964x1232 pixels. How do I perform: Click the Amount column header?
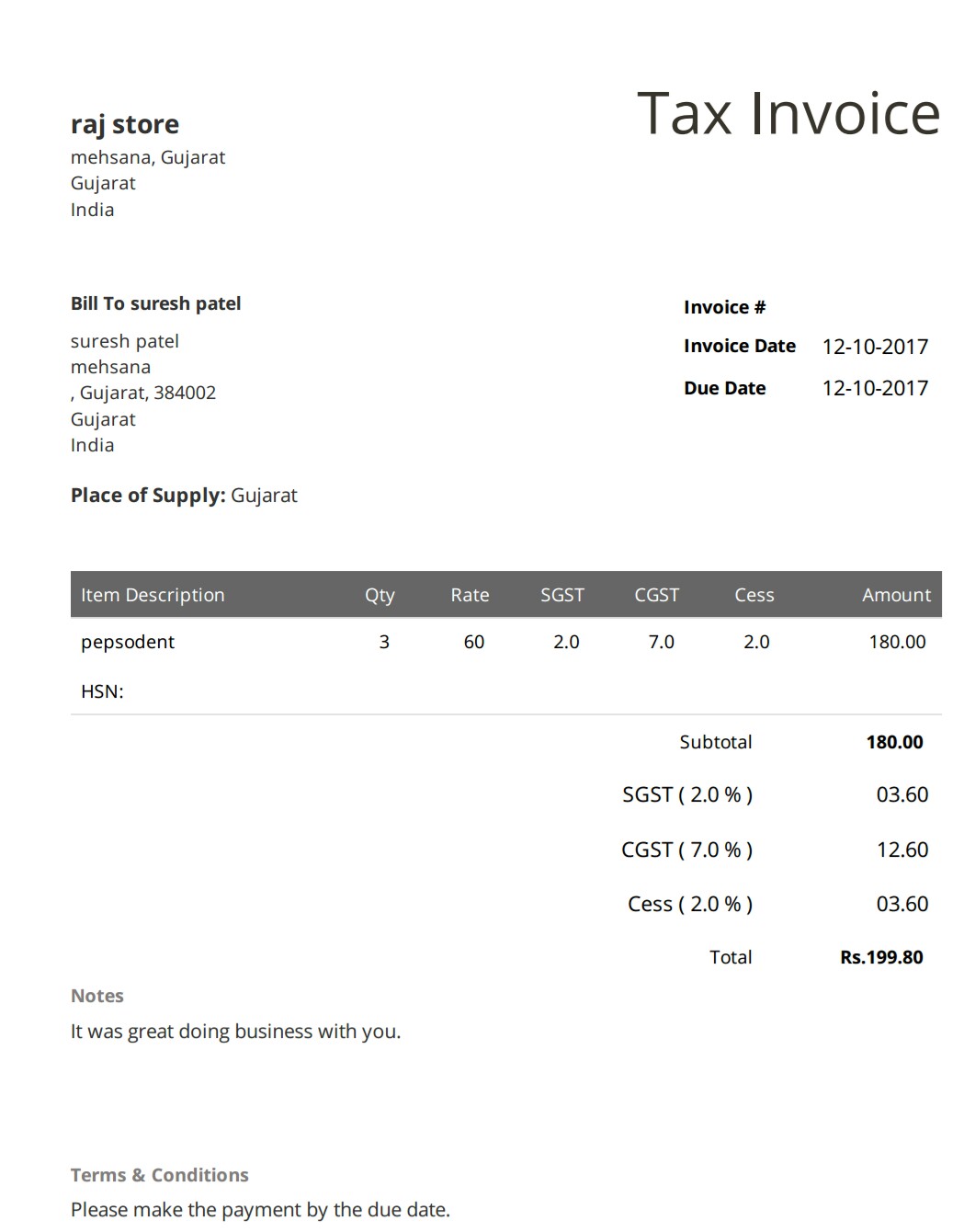pyautogui.click(x=896, y=595)
